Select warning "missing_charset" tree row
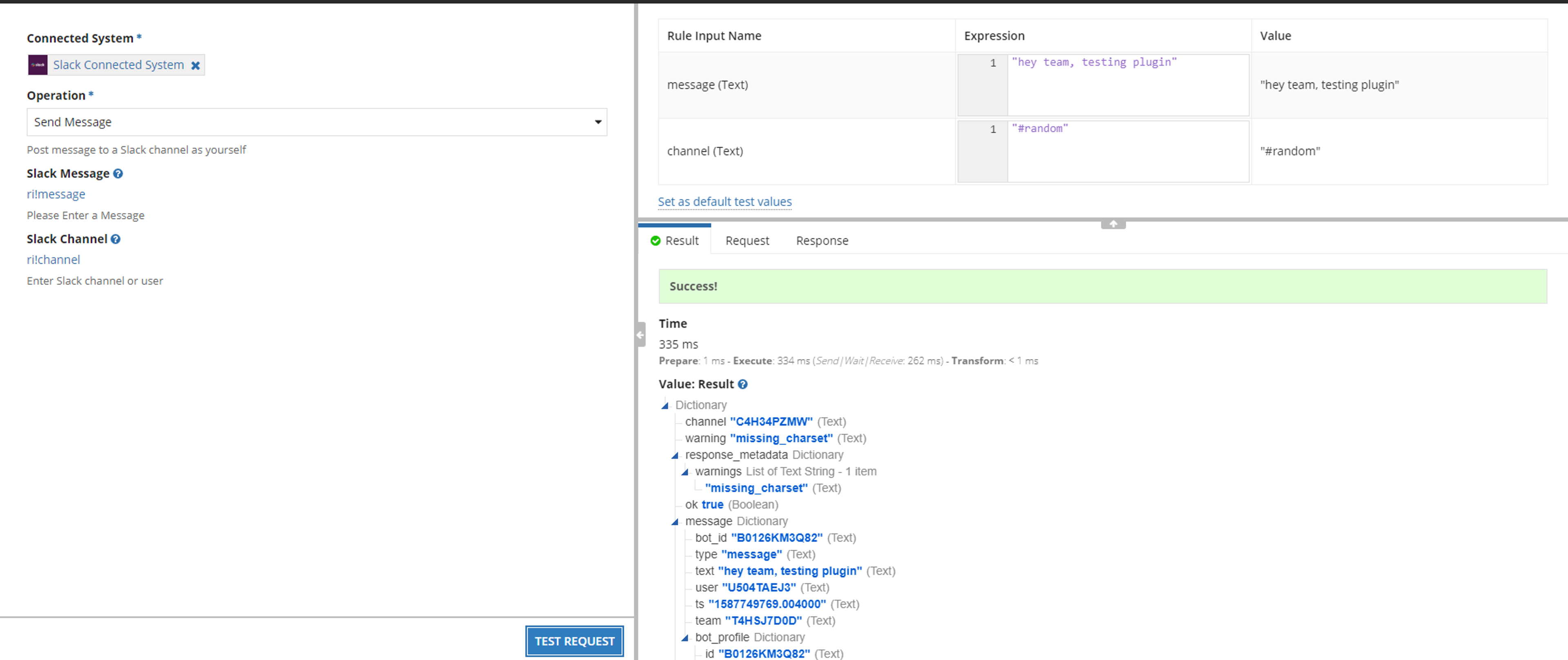Viewport: 1568px width, 660px height. pyautogui.click(x=775, y=438)
